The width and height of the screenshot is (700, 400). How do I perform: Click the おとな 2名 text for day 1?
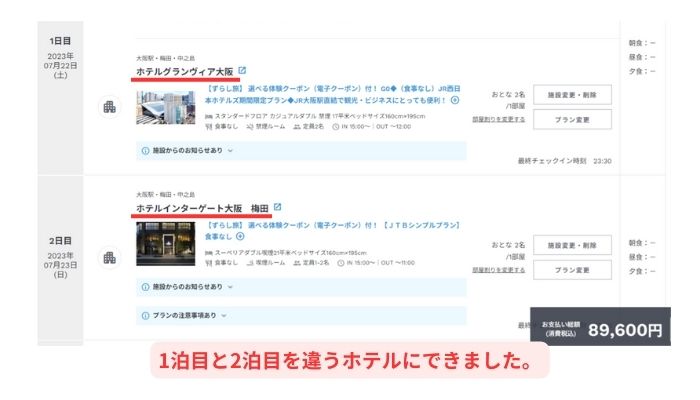(508, 95)
